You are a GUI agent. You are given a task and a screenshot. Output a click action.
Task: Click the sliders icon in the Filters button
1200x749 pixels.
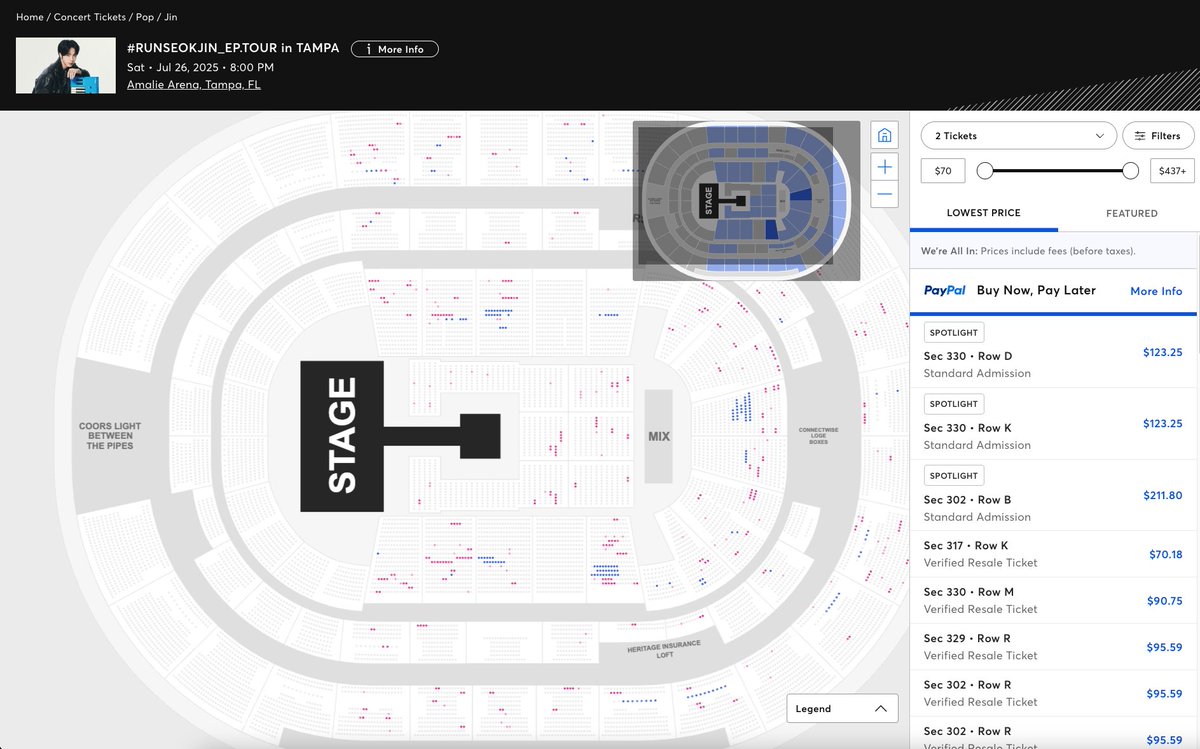tap(1140, 136)
